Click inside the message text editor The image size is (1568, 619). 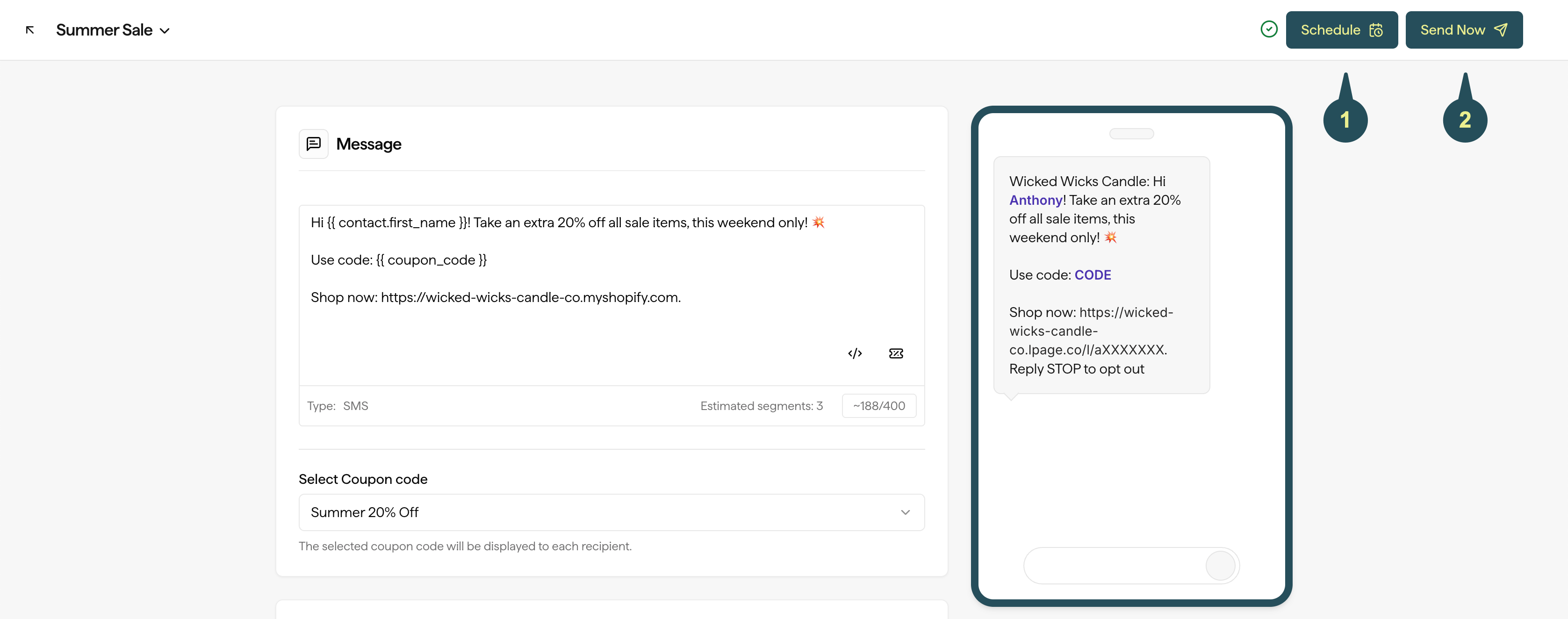coord(611,295)
